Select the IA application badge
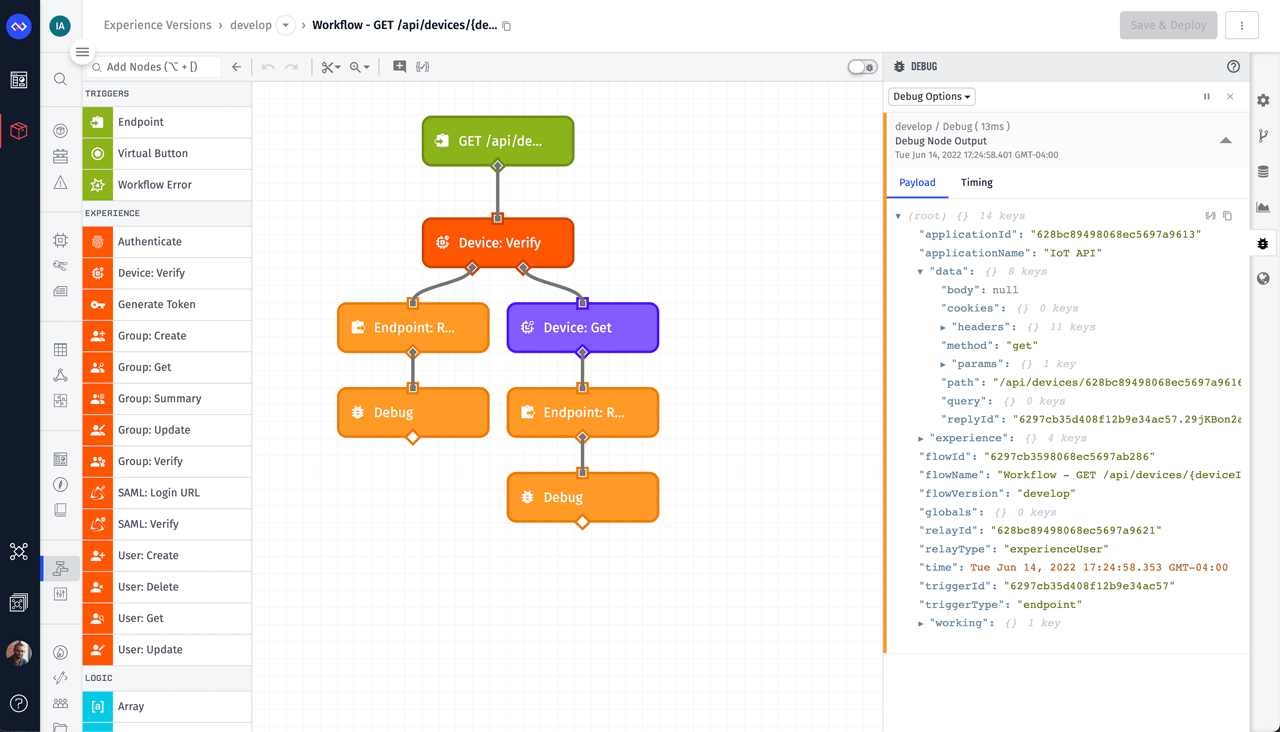The image size is (1280, 732). (60, 26)
